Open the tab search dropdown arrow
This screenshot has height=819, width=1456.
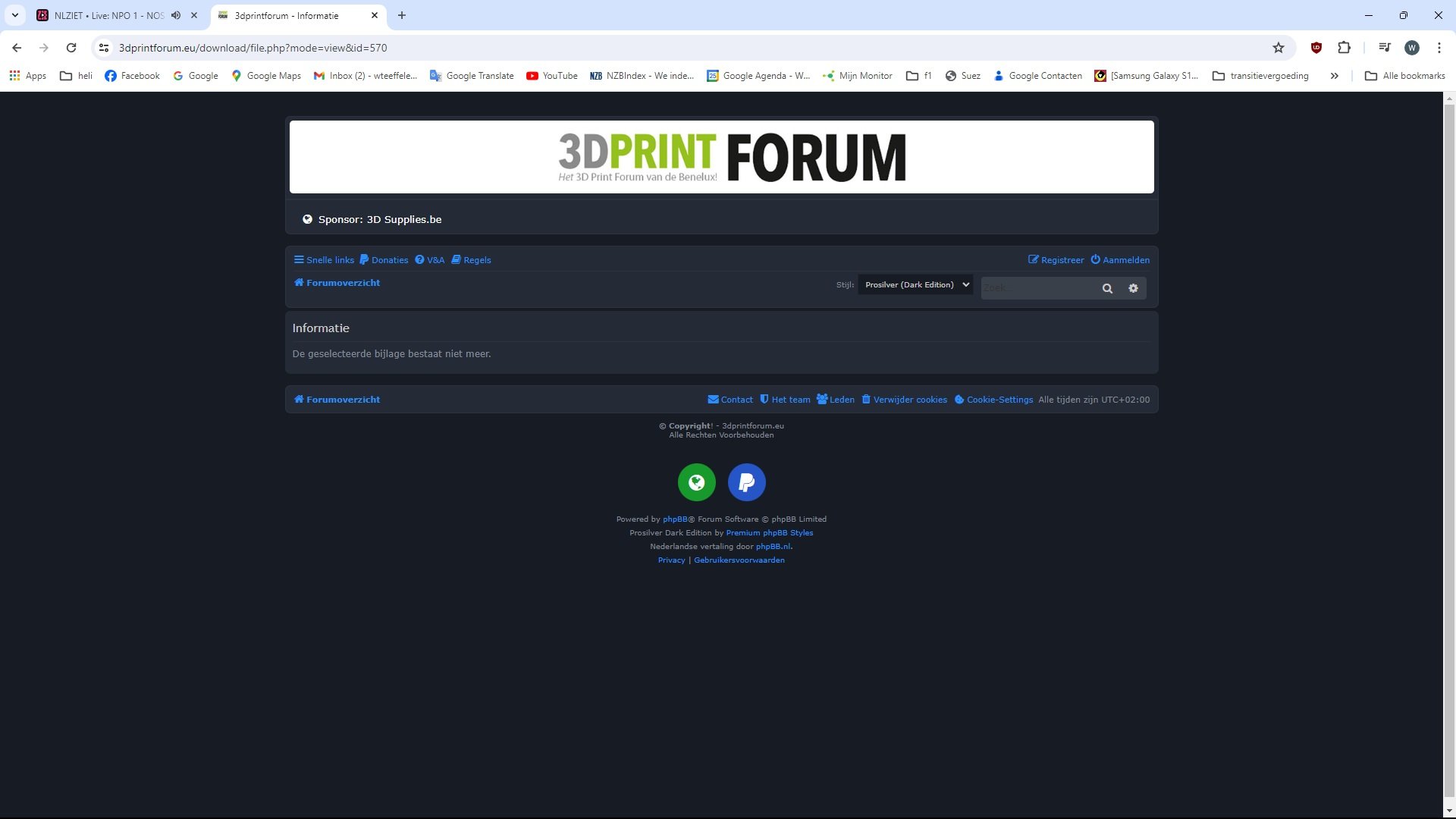pos(14,15)
